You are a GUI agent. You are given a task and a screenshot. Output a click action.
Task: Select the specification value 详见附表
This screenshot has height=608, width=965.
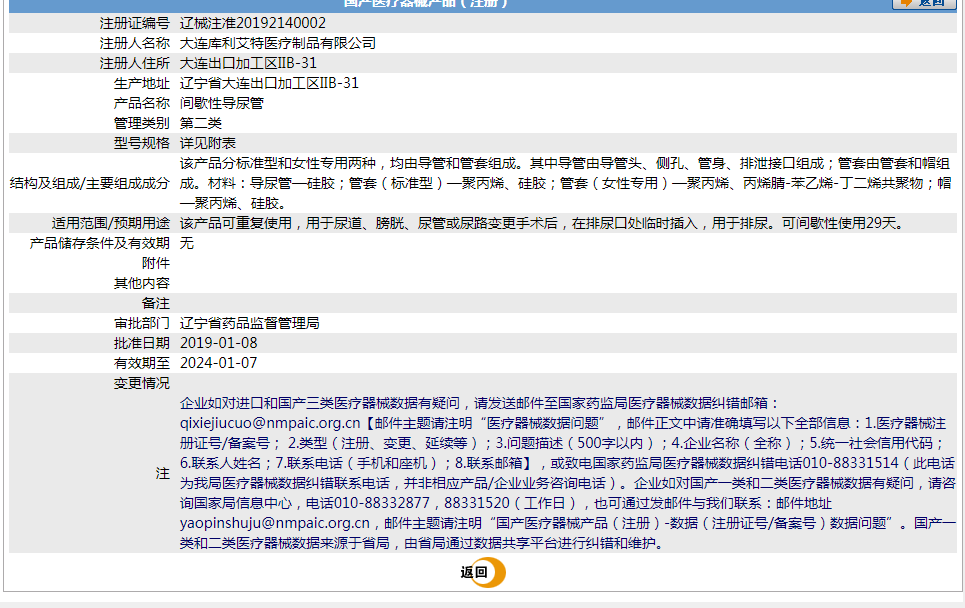coord(207,143)
